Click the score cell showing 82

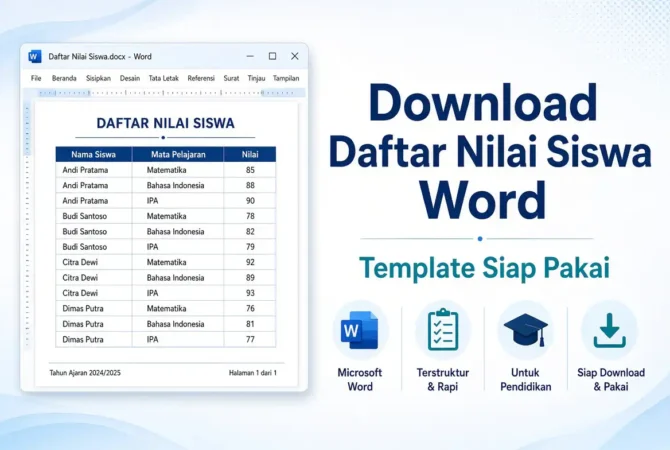pyautogui.click(x=250, y=232)
